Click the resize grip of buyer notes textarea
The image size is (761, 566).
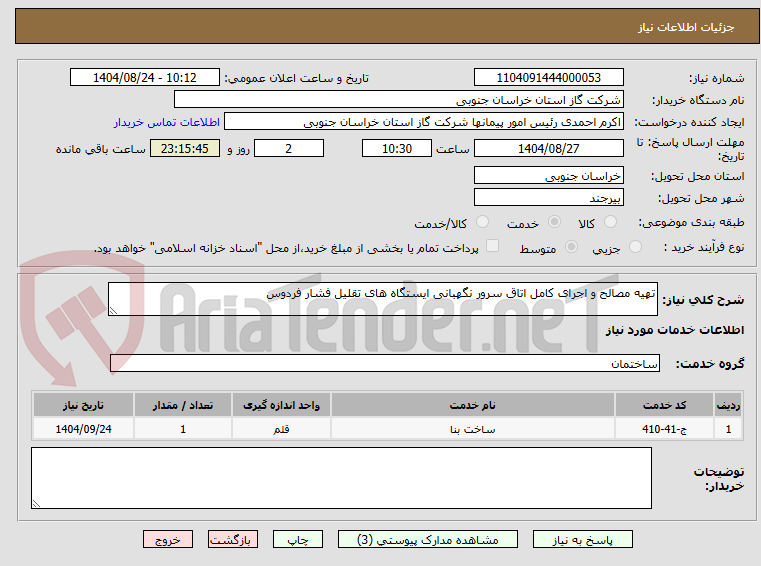point(36,504)
